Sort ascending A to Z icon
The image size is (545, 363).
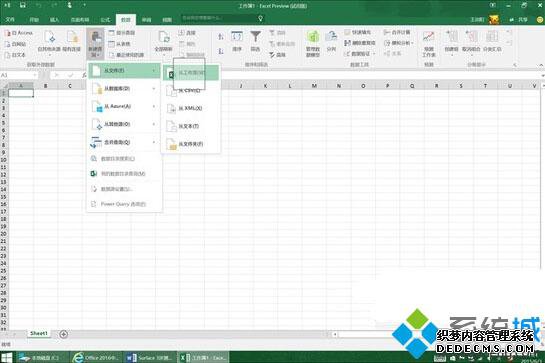[221, 37]
